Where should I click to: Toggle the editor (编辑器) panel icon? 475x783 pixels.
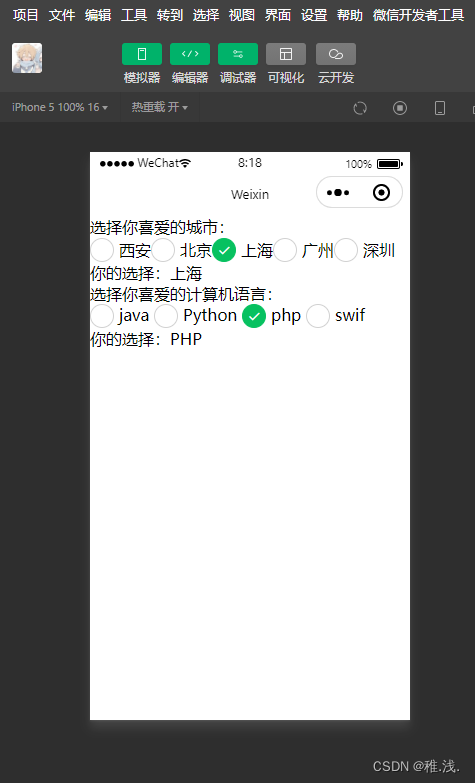pyautogui.click(x=190, y=54)
